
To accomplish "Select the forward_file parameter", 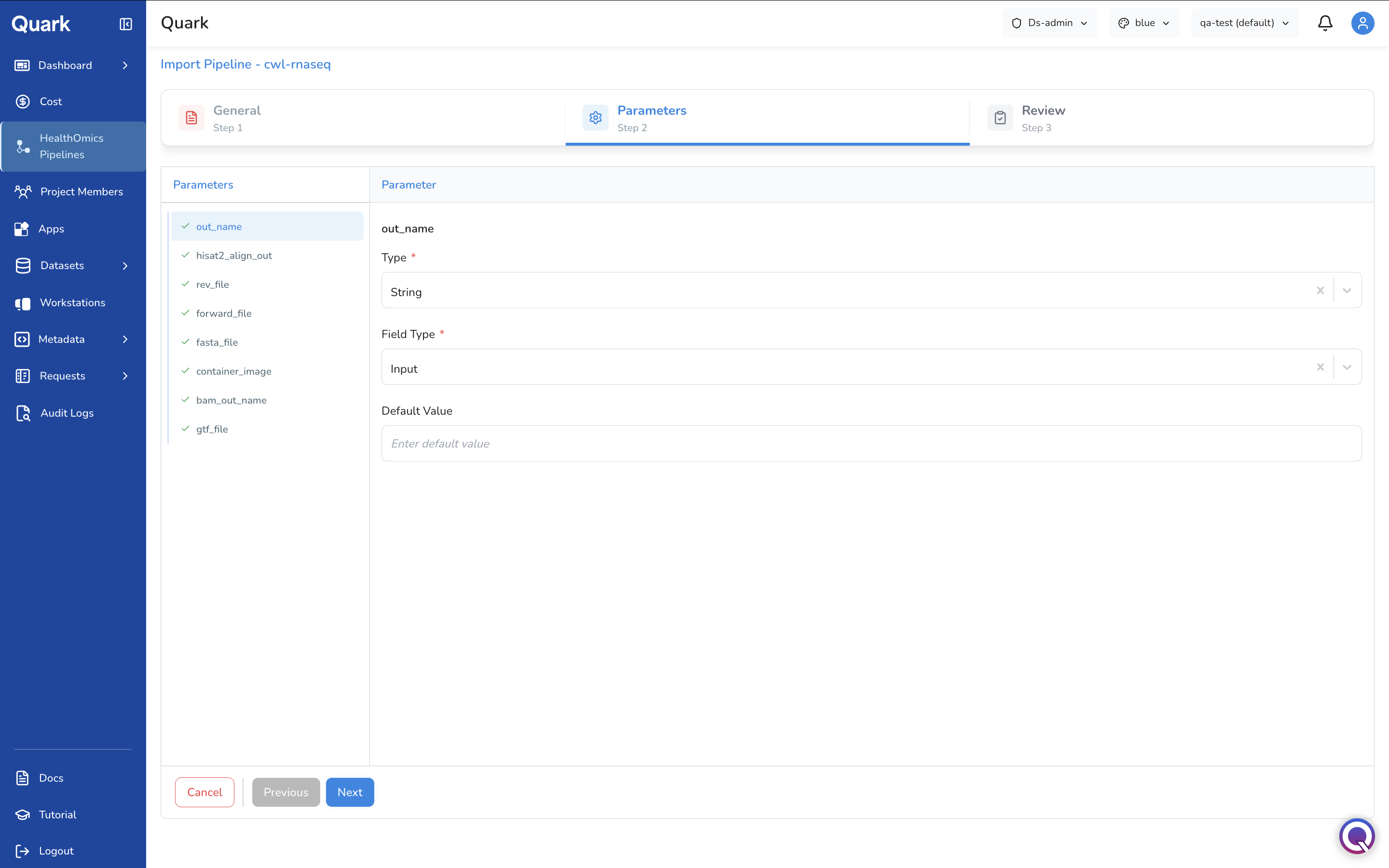I will pos(268,313).
